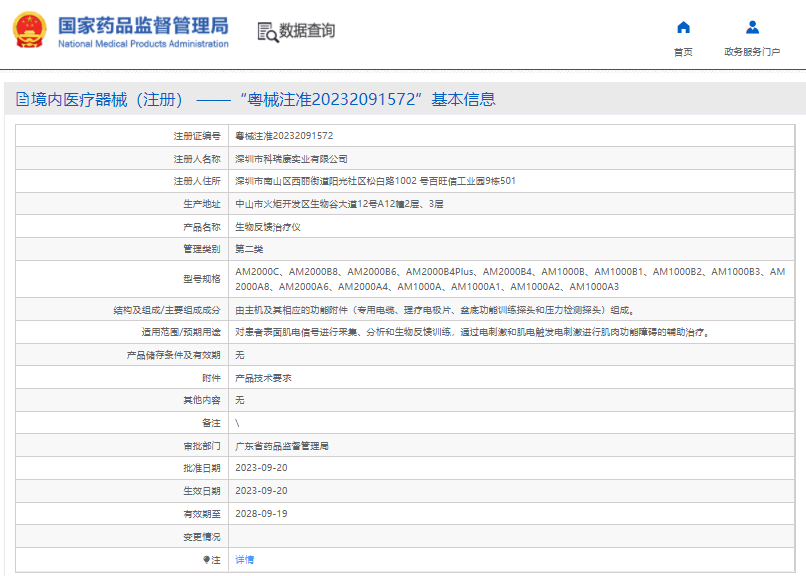Click the 附件 row label
The width and height of the screenshot is (806, 576).
click(211, 378)
